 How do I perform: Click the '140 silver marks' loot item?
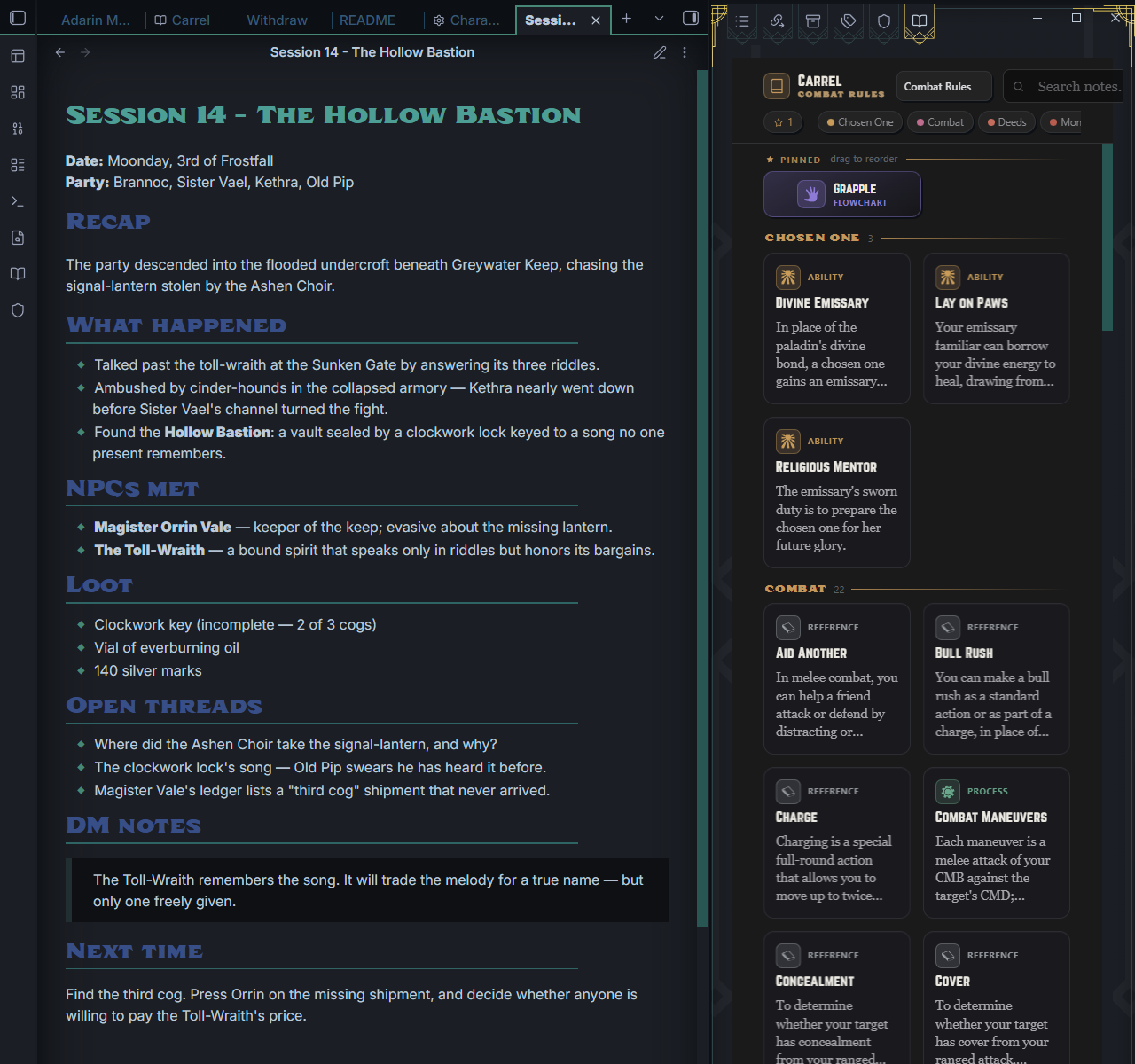[x=148, y=671]
